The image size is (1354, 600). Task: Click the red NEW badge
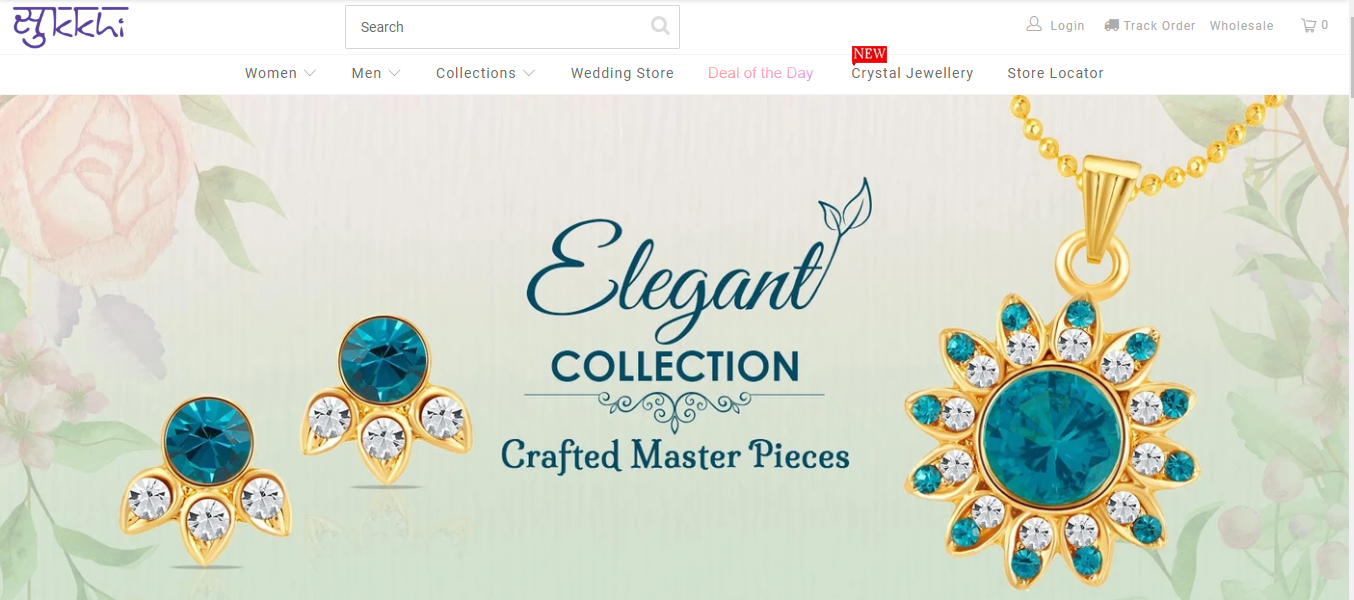tap(869, 54)
